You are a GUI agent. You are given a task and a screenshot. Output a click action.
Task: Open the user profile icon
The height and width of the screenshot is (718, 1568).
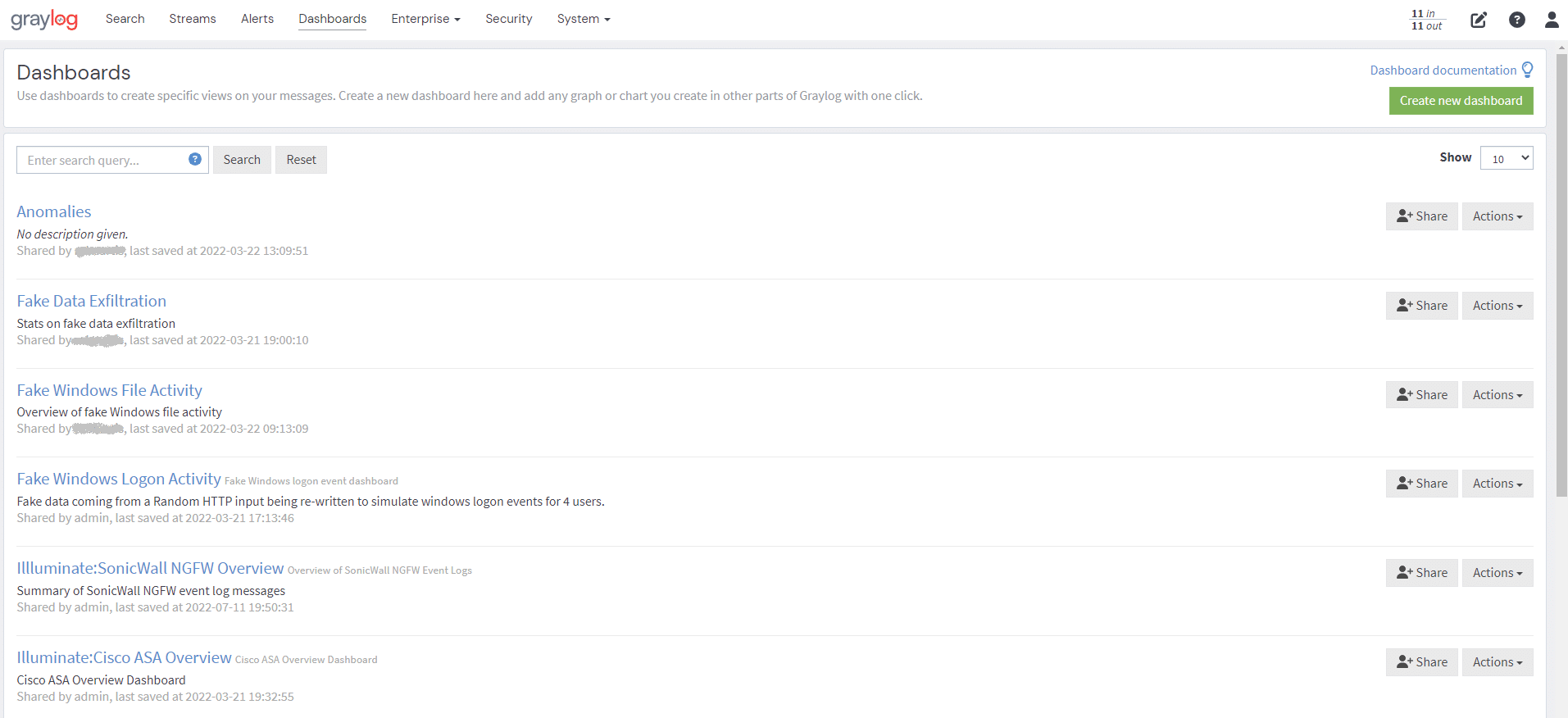tap(1551, 20)
